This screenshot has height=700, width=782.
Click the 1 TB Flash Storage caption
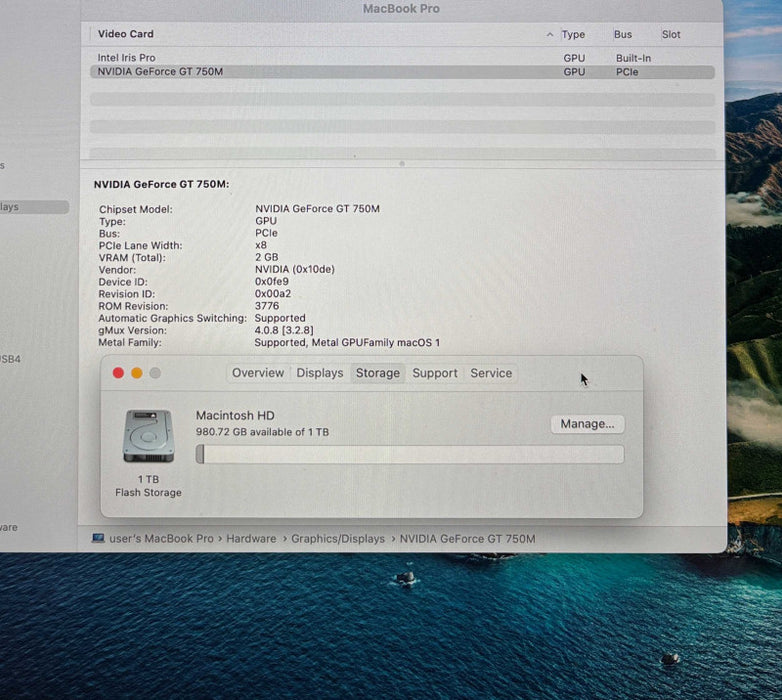click(x=148, y=486)
